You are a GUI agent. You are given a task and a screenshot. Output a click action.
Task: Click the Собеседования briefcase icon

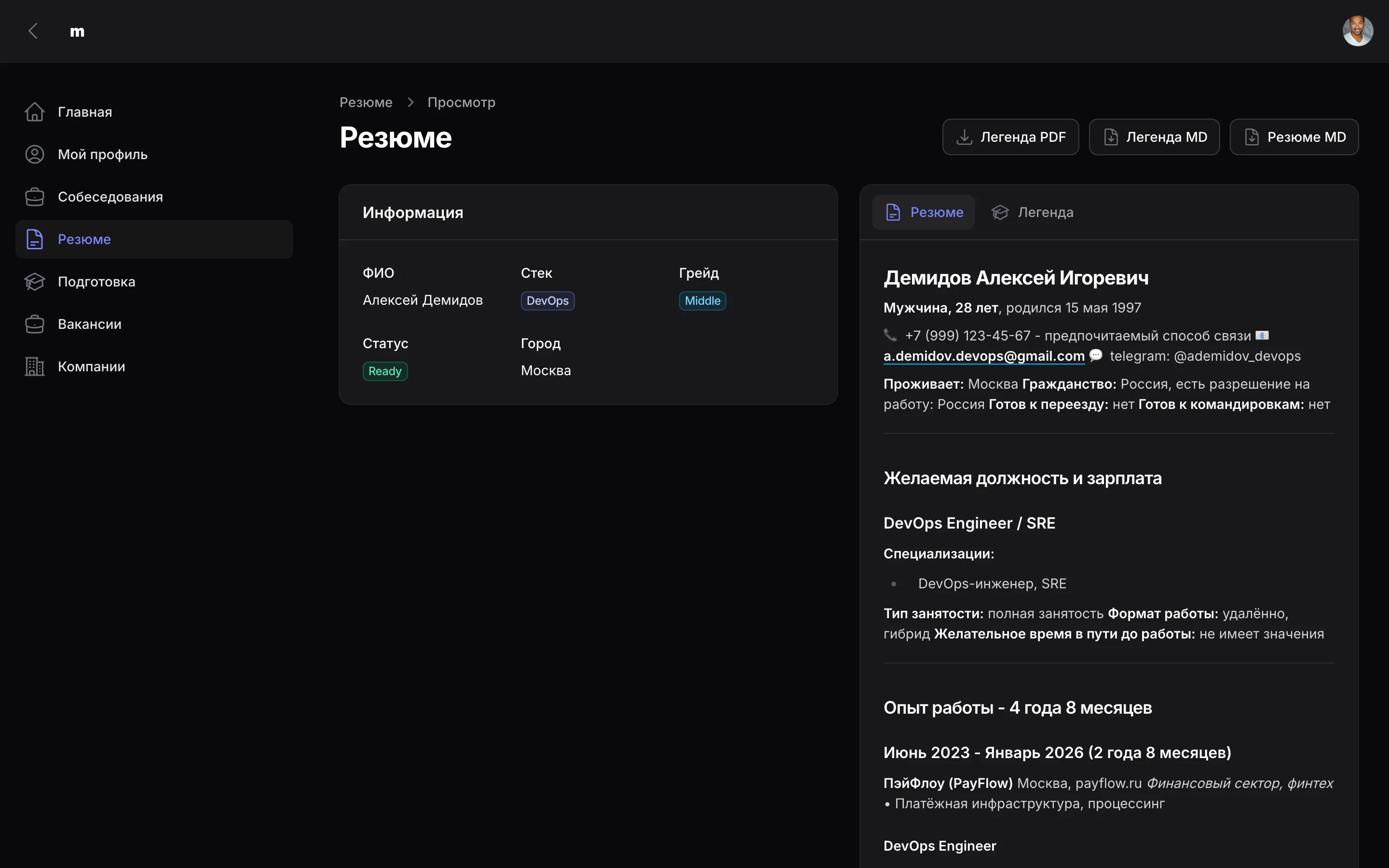coord(34,197)
